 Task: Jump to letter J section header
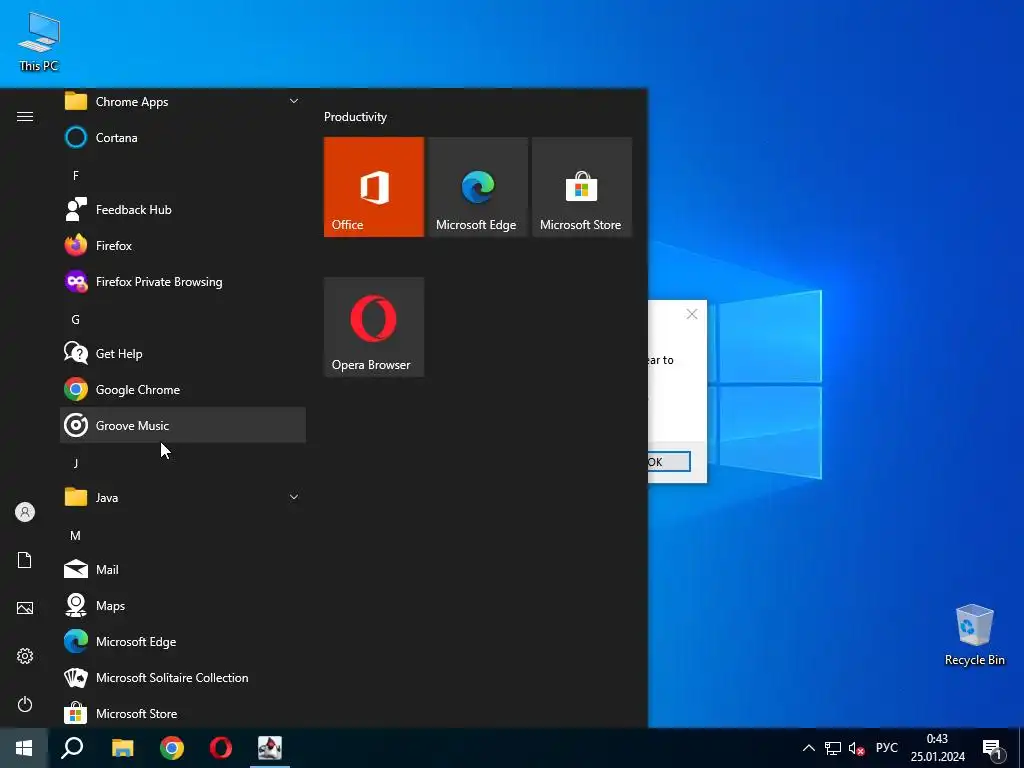76,464
